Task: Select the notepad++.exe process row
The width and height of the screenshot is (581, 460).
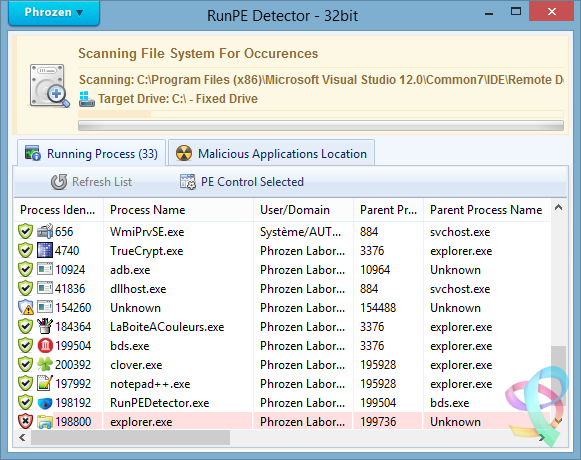Action: pos(282,384)
